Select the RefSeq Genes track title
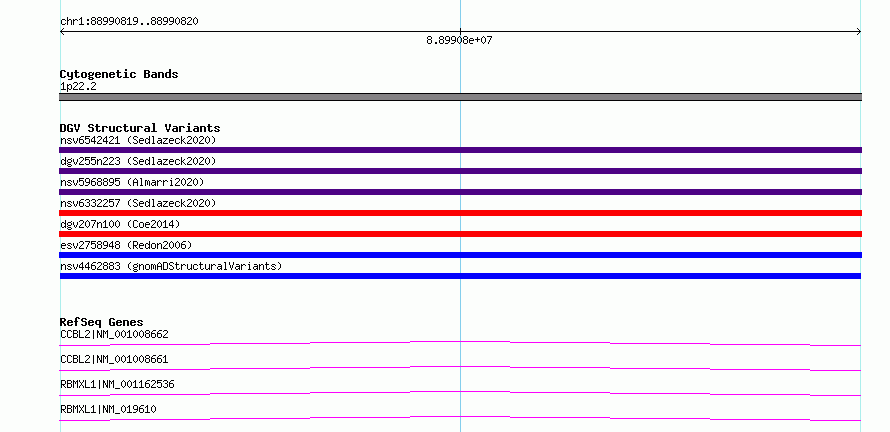This screenshot has height=432, width=890. [x=102, y=322]
